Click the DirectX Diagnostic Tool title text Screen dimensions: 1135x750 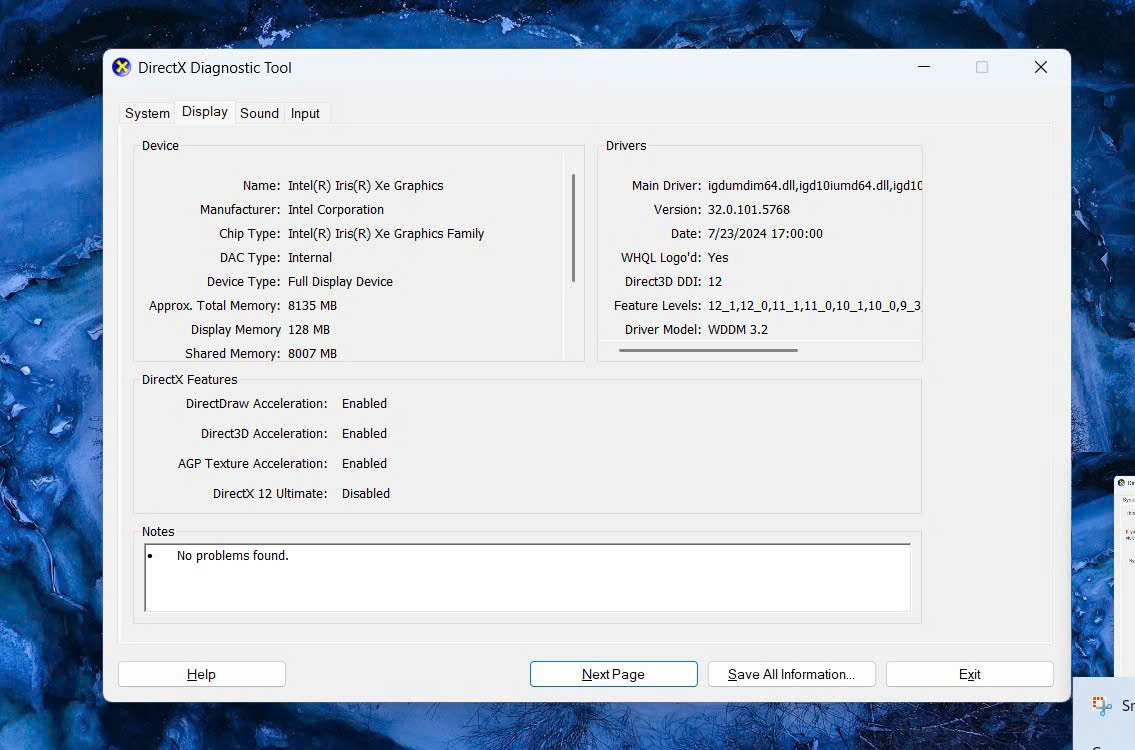tap(215, 68)
